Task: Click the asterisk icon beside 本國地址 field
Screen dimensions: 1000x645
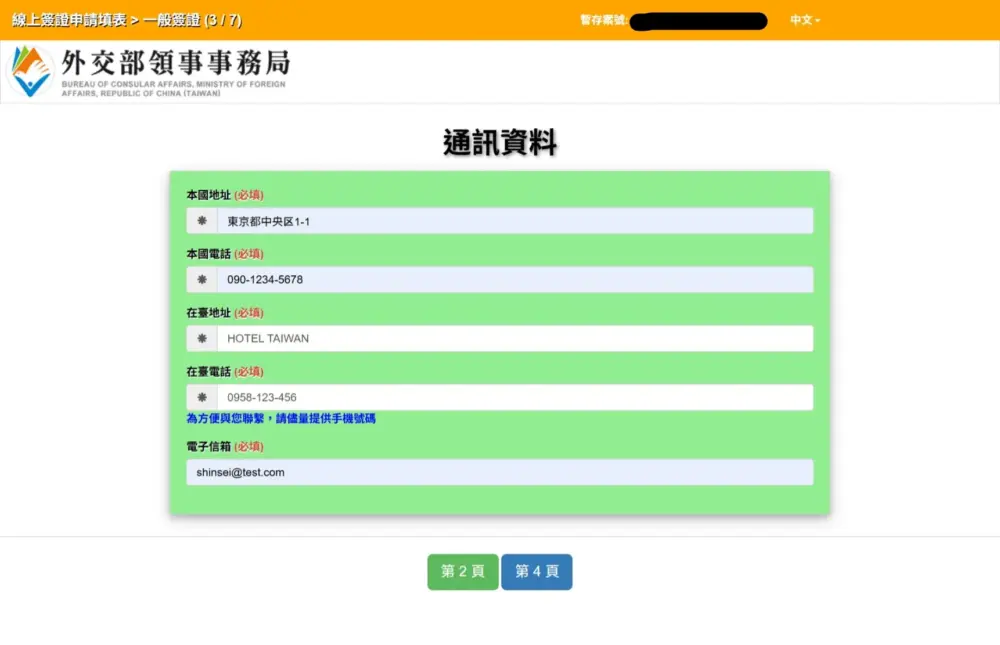Action: (202, 220)
